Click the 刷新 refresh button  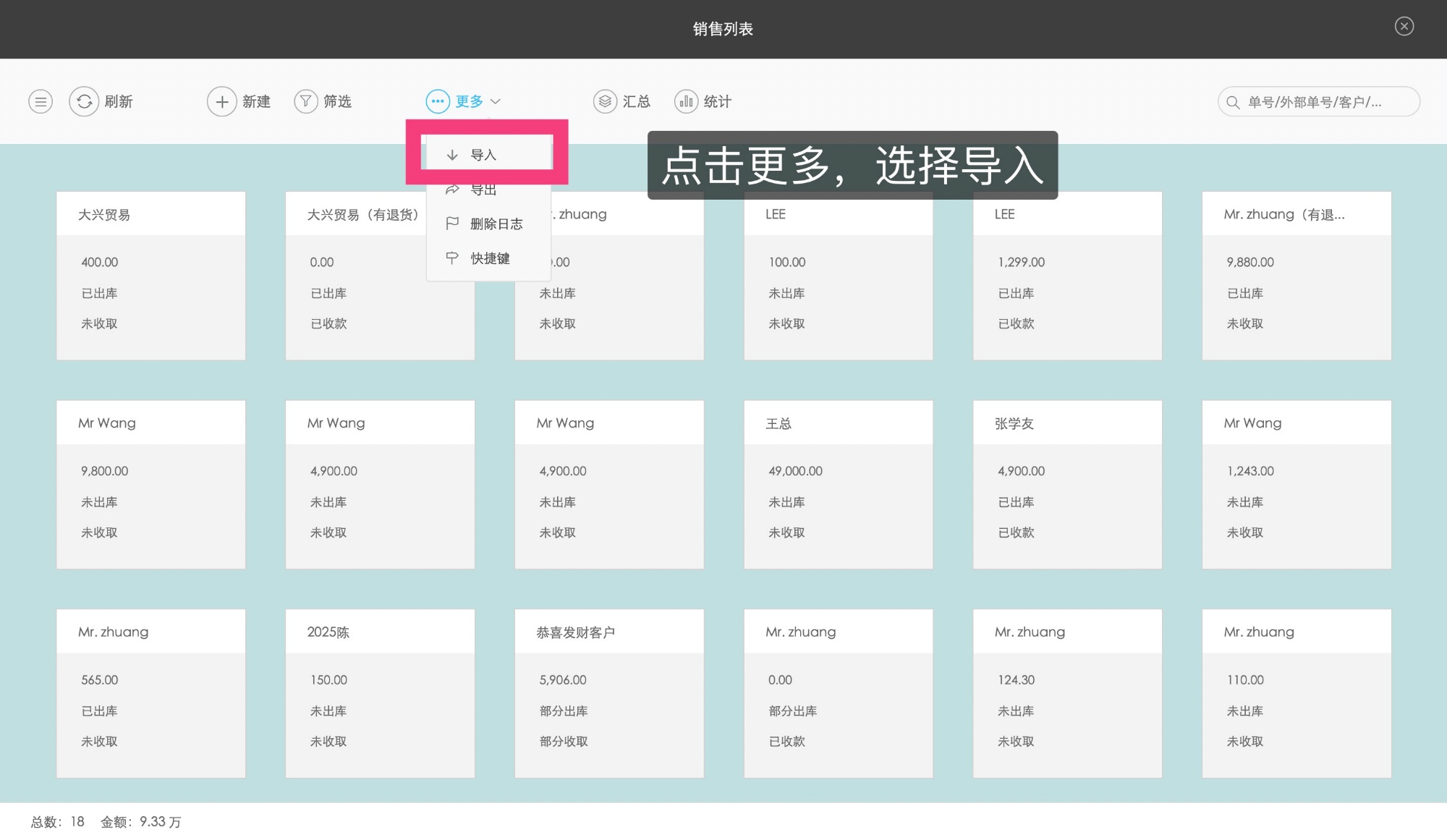click(117, 101)
